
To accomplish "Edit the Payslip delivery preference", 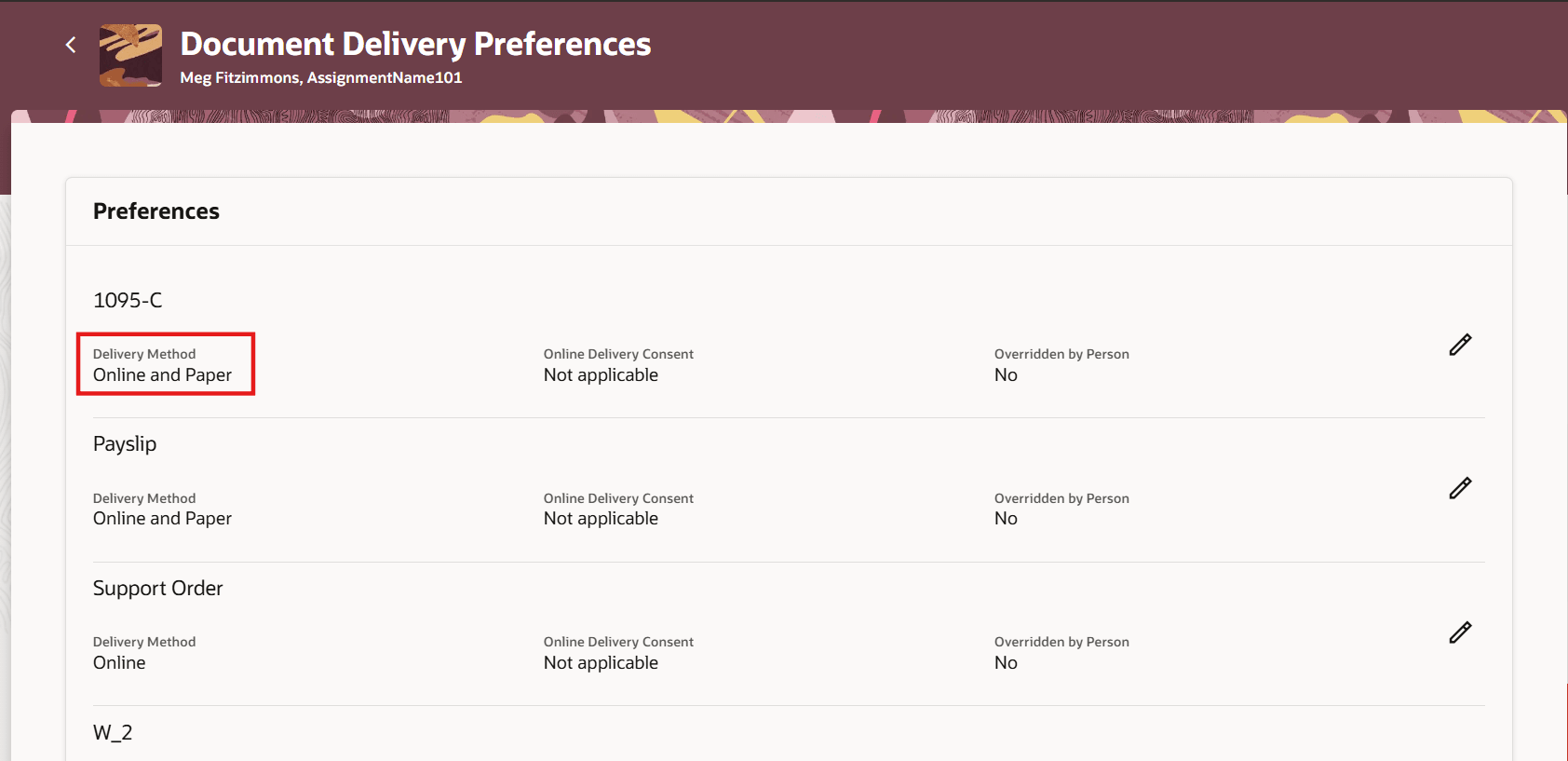I will (1460, 488).
